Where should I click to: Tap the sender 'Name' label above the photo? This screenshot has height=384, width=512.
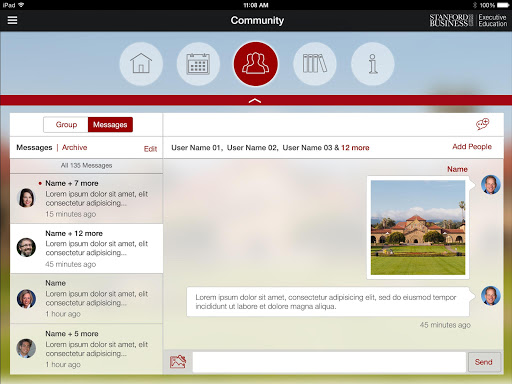pos(457,169)
